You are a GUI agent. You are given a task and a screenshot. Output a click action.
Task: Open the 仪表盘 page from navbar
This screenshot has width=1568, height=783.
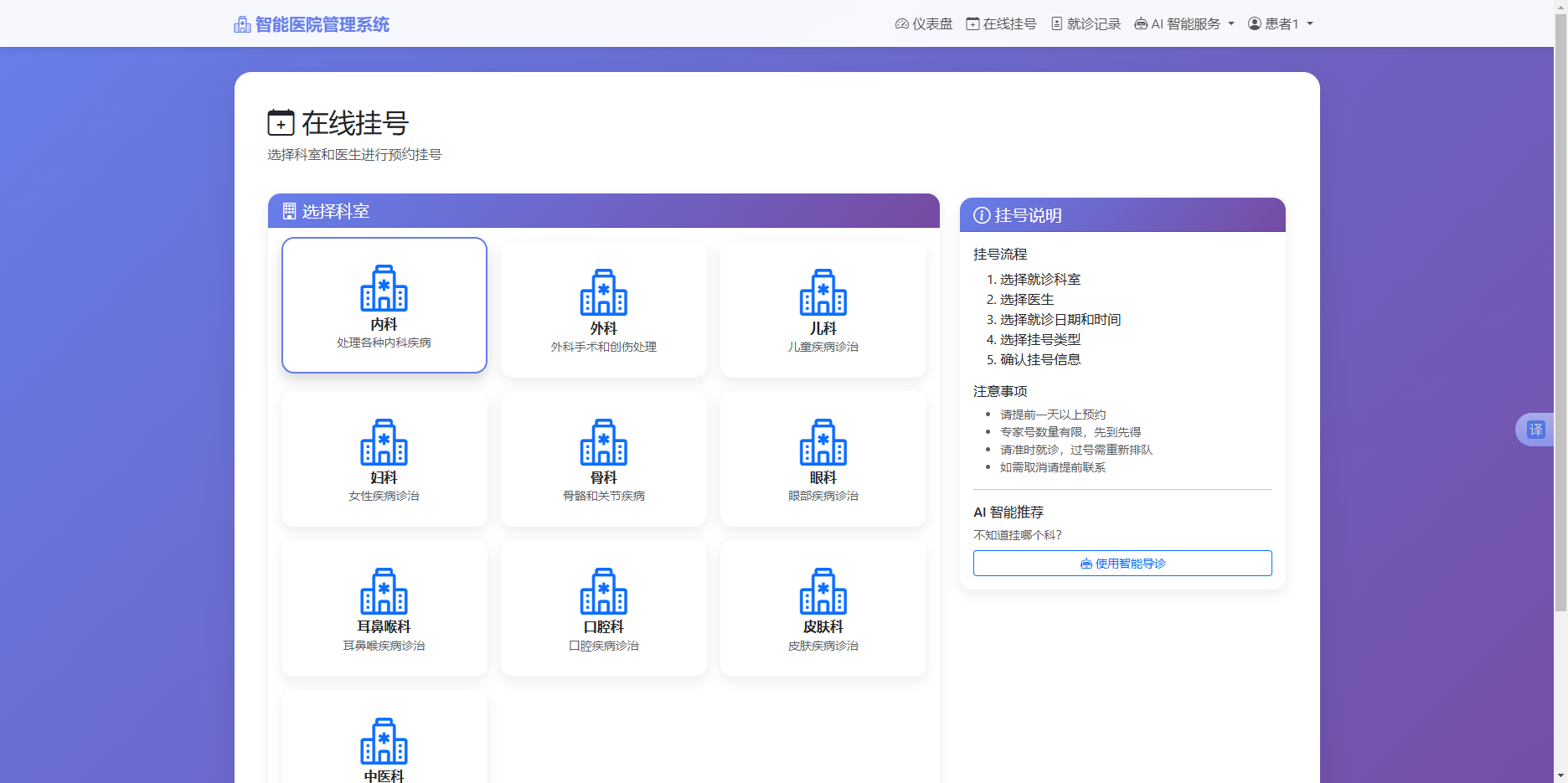931,23
